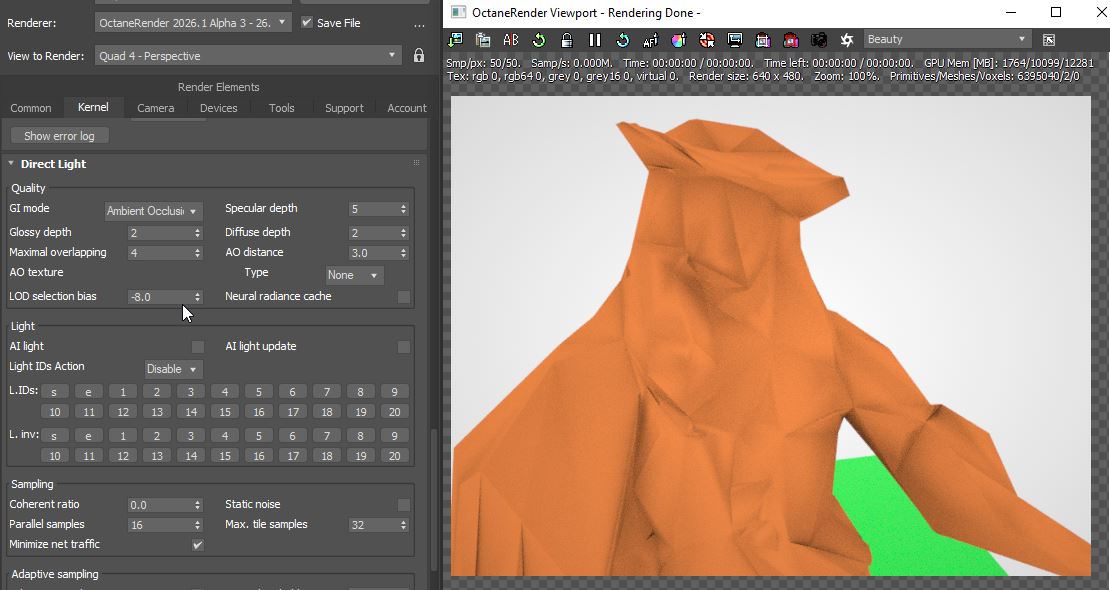1110x590 pixels.
Task: Open the Tools tab
Action: coord(281,108)
